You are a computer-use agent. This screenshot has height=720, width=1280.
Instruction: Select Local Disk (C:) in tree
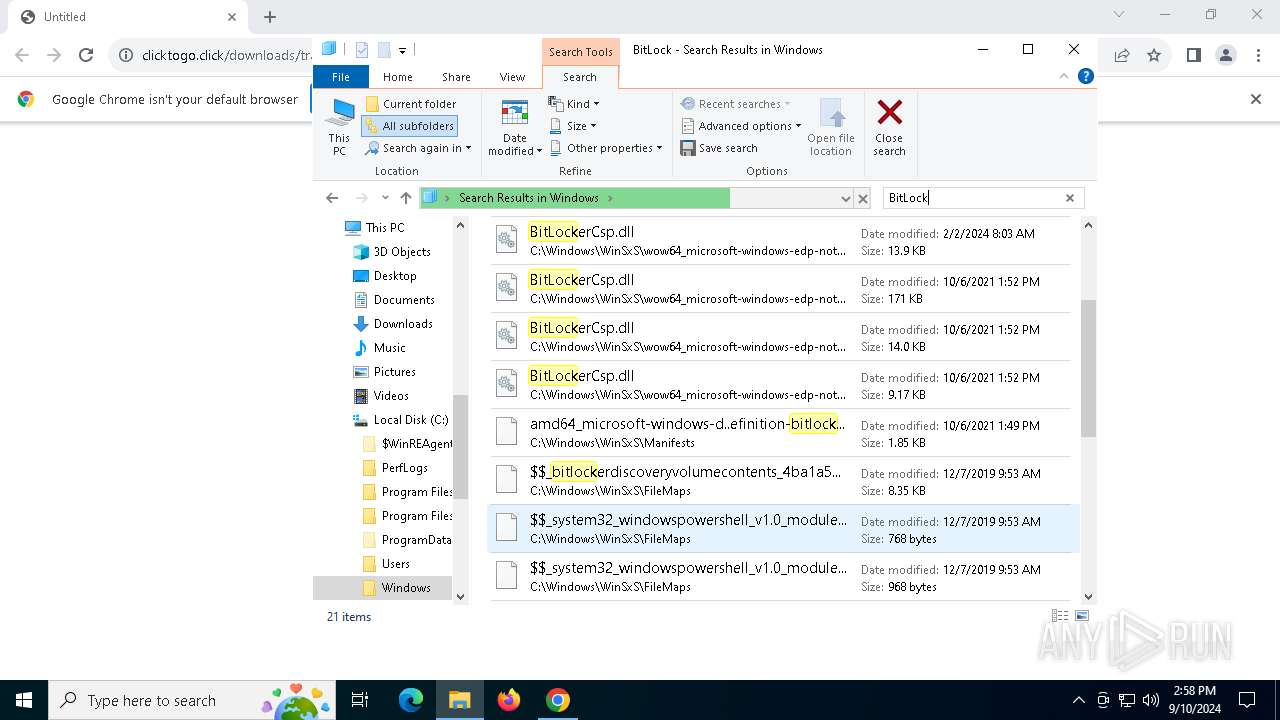pyautogui.click(x=410, y=420)
